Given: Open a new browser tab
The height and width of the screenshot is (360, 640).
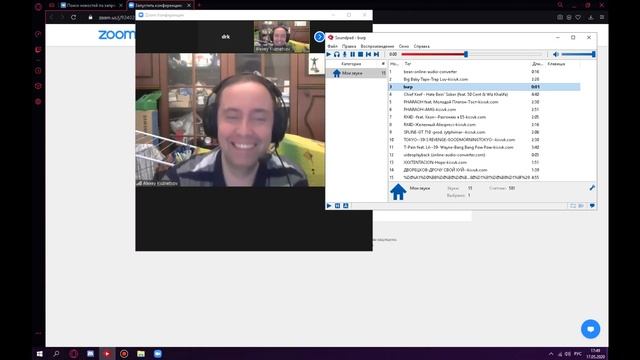Looking at the screenshot, I should click(199, 5).
